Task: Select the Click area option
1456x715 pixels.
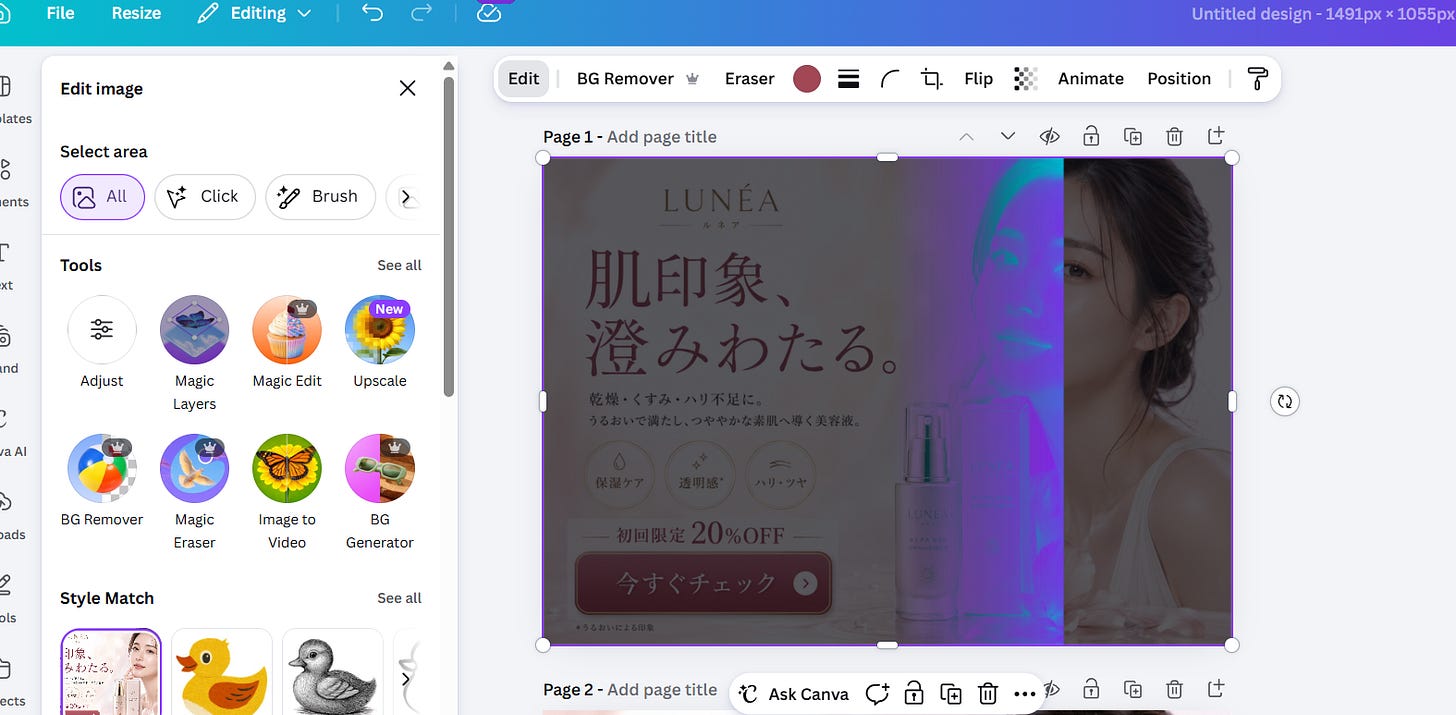Action: (x=204, y=197)
